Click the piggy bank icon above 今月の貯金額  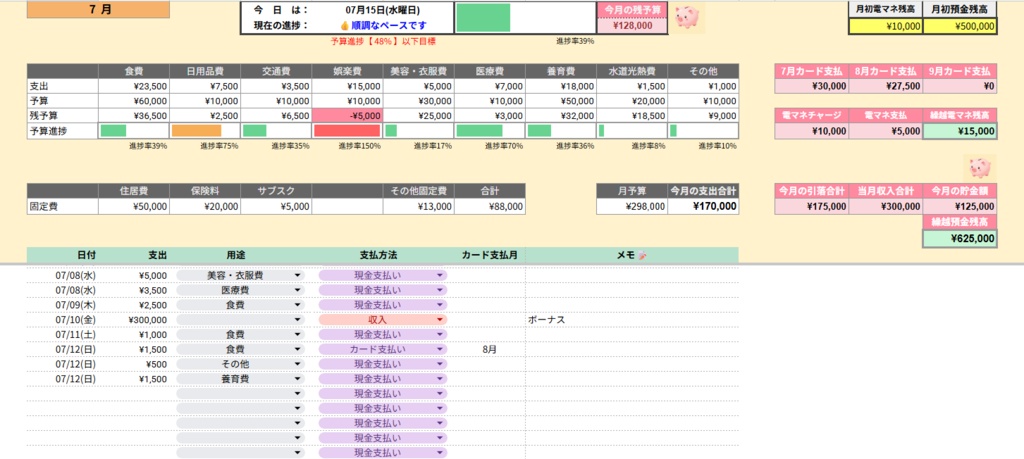(980, 168)
